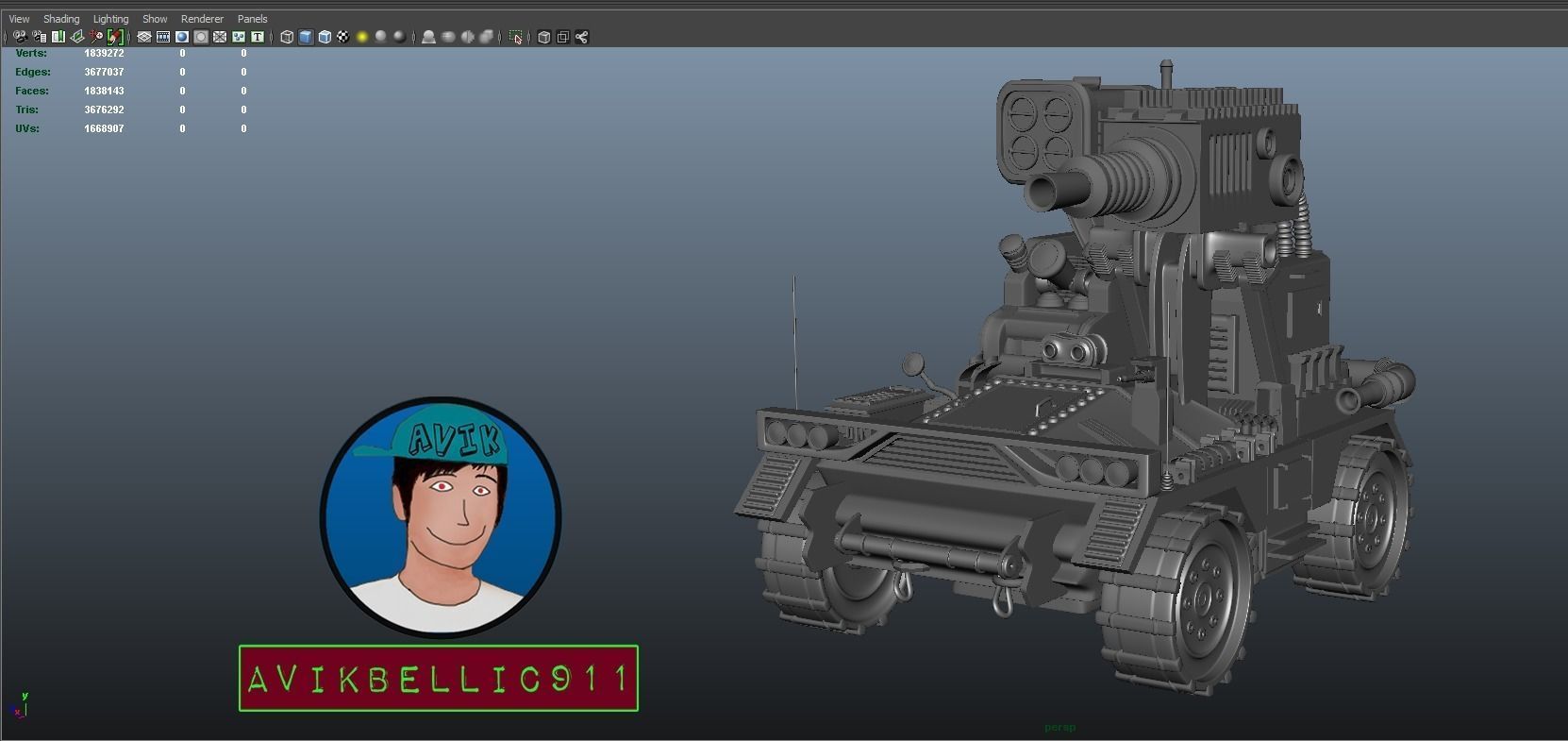Image resolution: width=1568 pixels, height=741 pixels.
Task: Click the dark sphere High Quality icon
Action: coord(400,37)
